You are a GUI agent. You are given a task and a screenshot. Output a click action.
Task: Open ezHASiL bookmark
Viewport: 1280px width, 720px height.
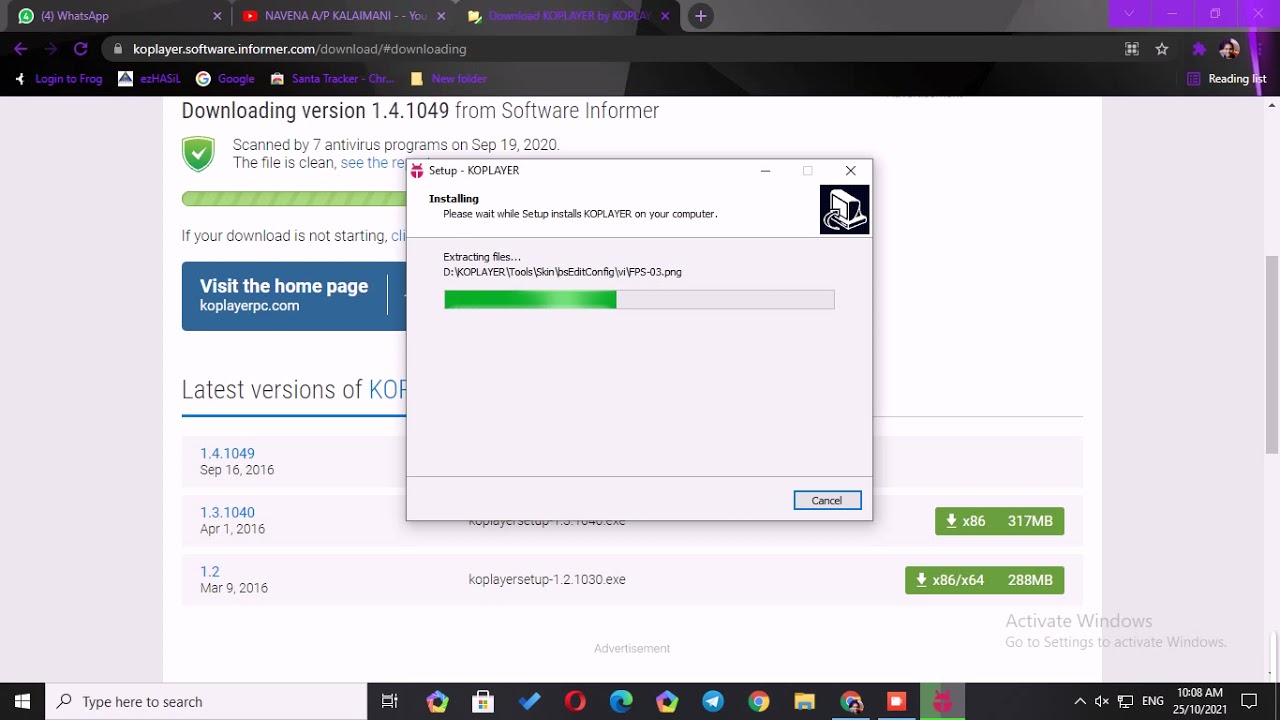coord(149,79)
